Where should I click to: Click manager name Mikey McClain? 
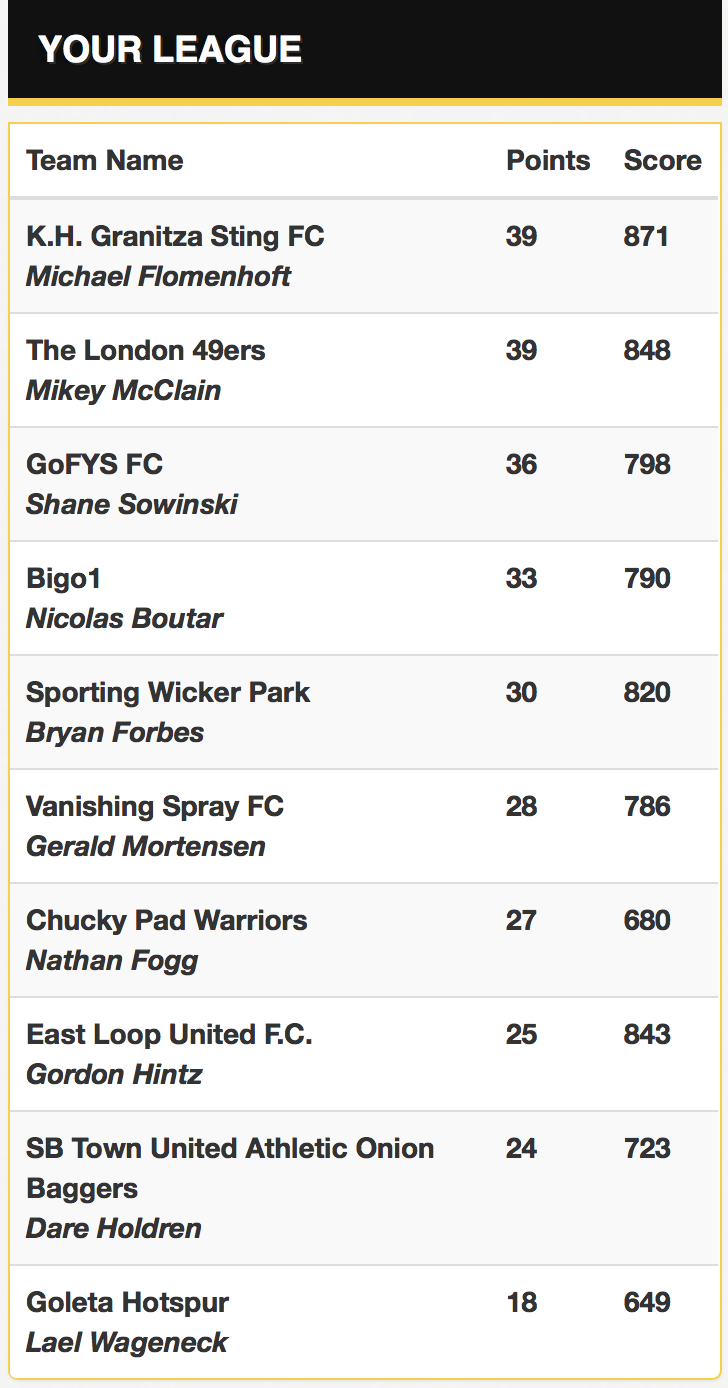point(123,391)
